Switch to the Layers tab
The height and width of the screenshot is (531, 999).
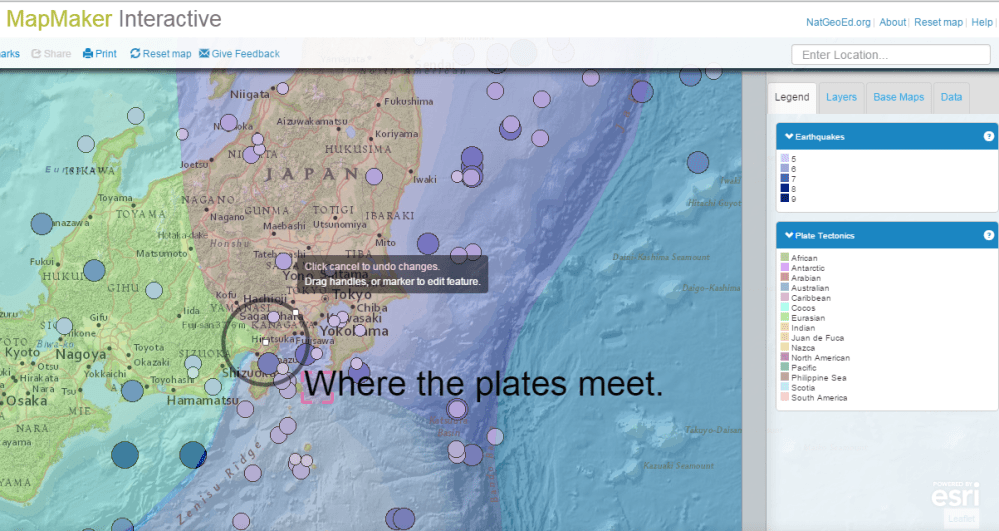(x=841, y=97)
